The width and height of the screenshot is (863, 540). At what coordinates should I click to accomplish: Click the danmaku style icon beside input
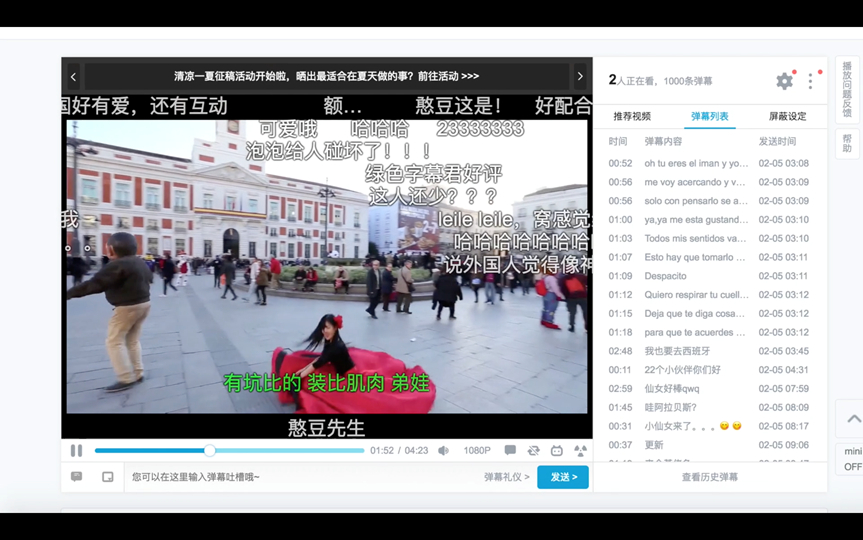[x=76, y=477]
